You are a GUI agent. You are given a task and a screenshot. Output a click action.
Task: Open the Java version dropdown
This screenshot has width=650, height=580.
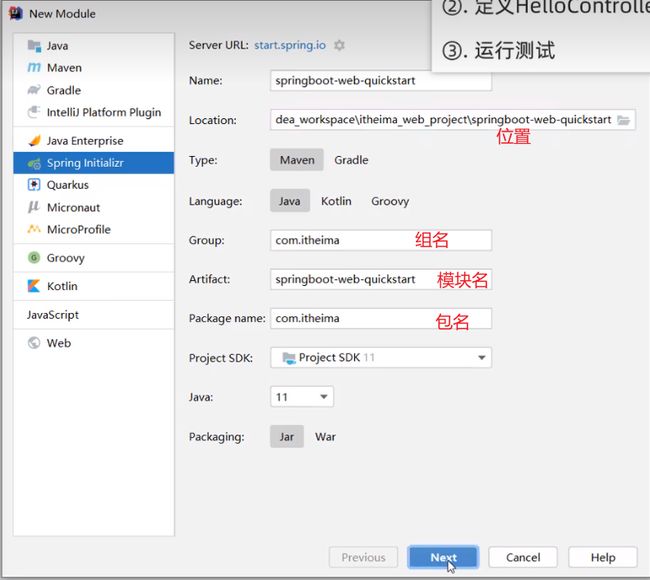(302, 397)
